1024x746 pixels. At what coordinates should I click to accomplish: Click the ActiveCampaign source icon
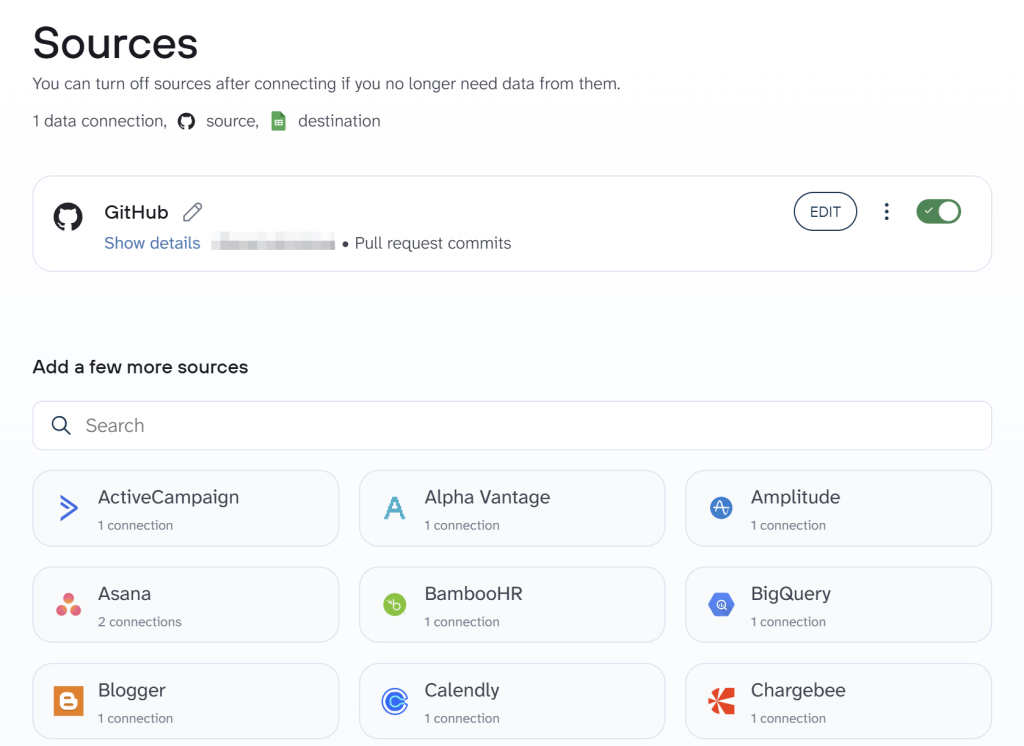(x=68, y=508)
